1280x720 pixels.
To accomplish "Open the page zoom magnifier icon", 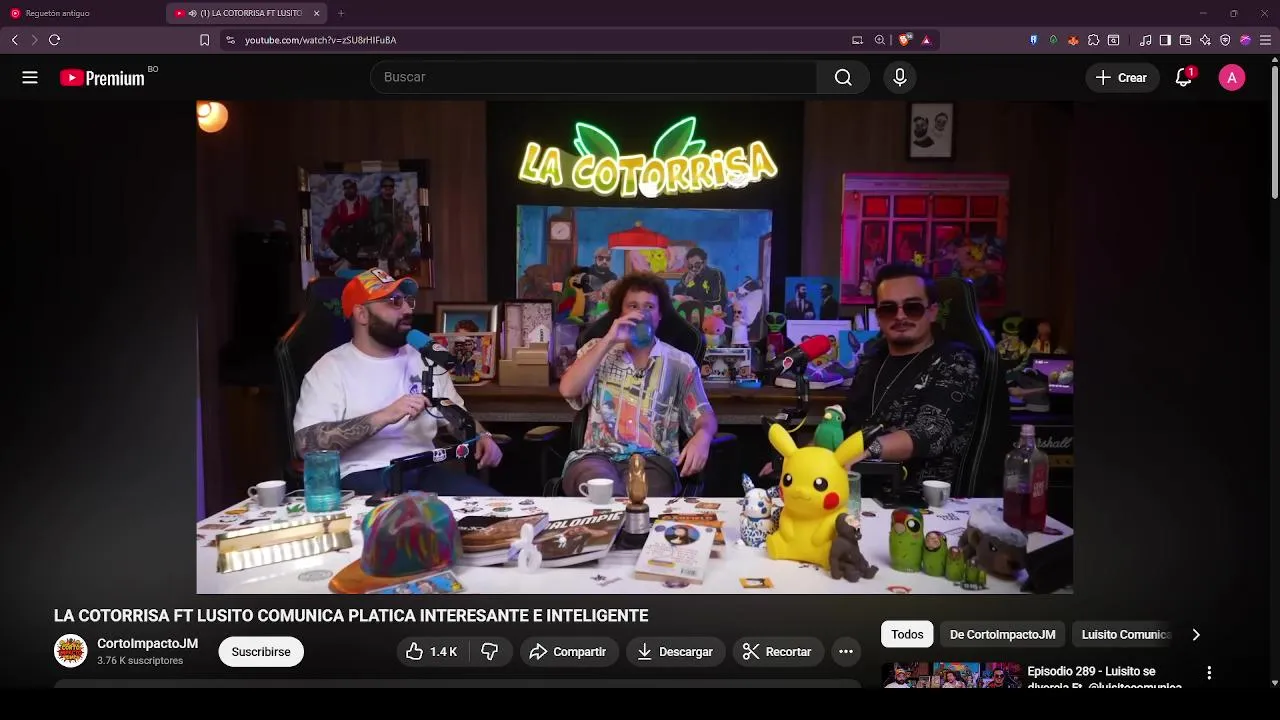I will (x=880, y=40).
